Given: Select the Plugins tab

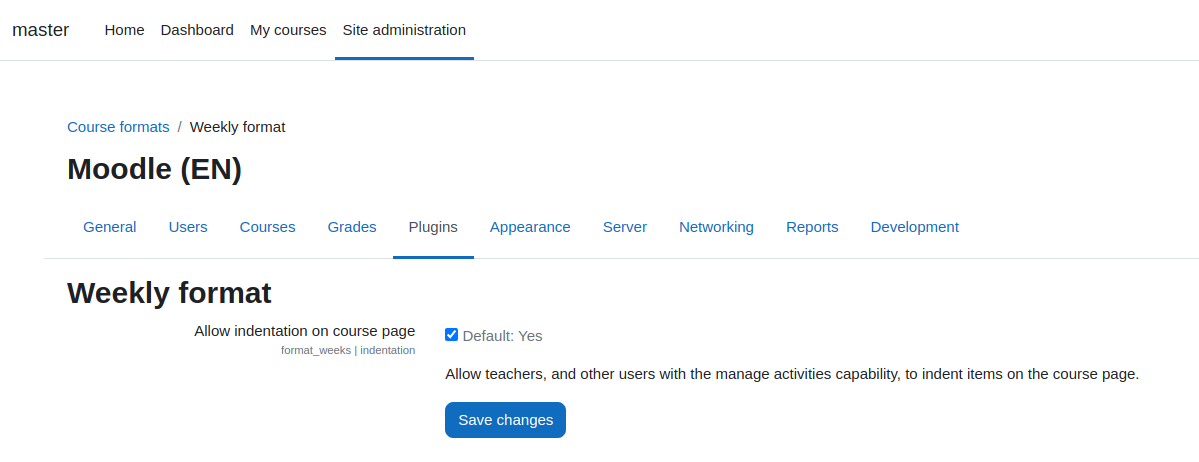Looking at the screenshot, I should pyautogui.click(x=434, y=227).
